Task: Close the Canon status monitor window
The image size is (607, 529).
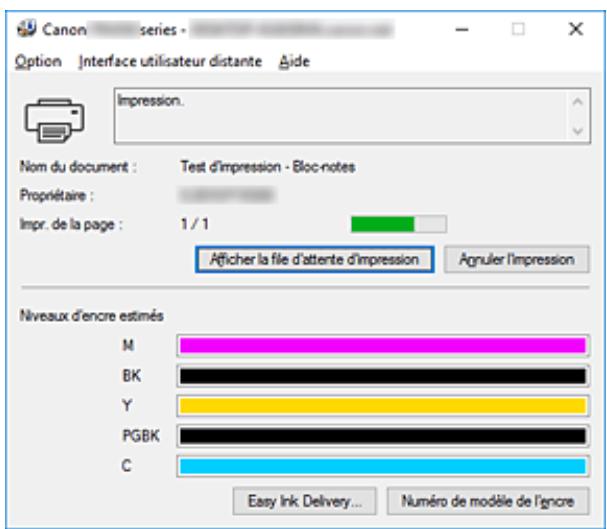Action: [576, 29]
